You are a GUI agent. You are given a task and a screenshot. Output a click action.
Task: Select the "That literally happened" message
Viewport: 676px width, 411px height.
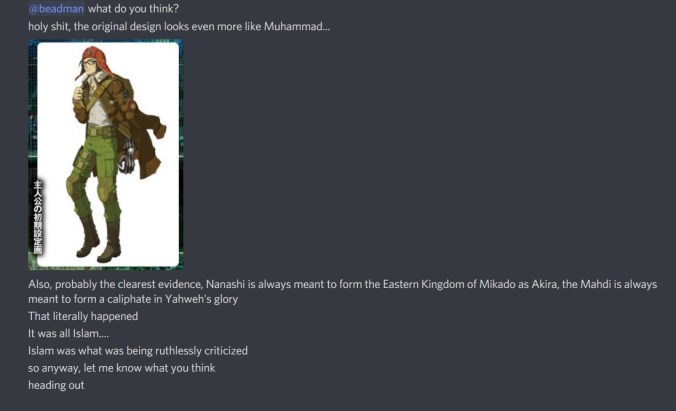click(x=83, y=316)
